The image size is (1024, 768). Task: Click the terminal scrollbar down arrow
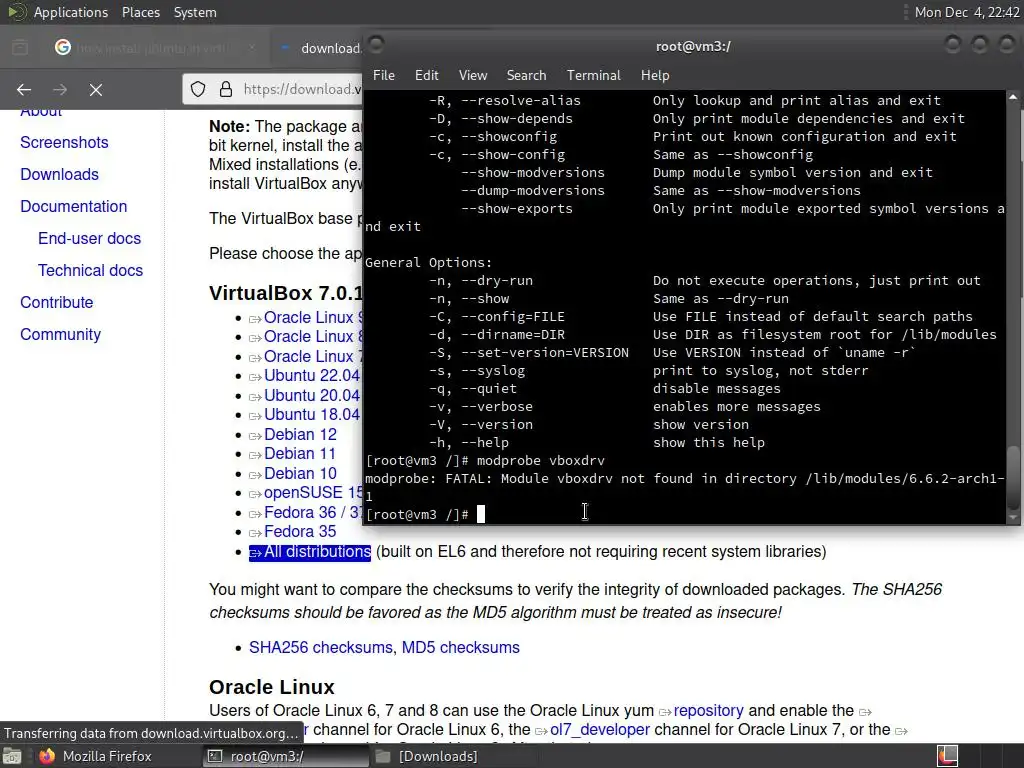pos(1013,517)
